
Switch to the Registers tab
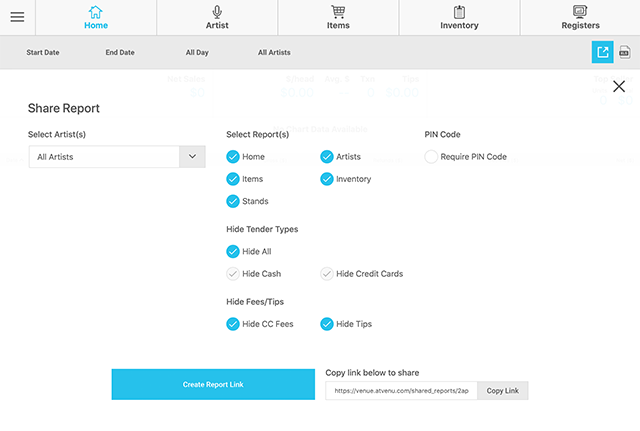(x=580, y=17)
